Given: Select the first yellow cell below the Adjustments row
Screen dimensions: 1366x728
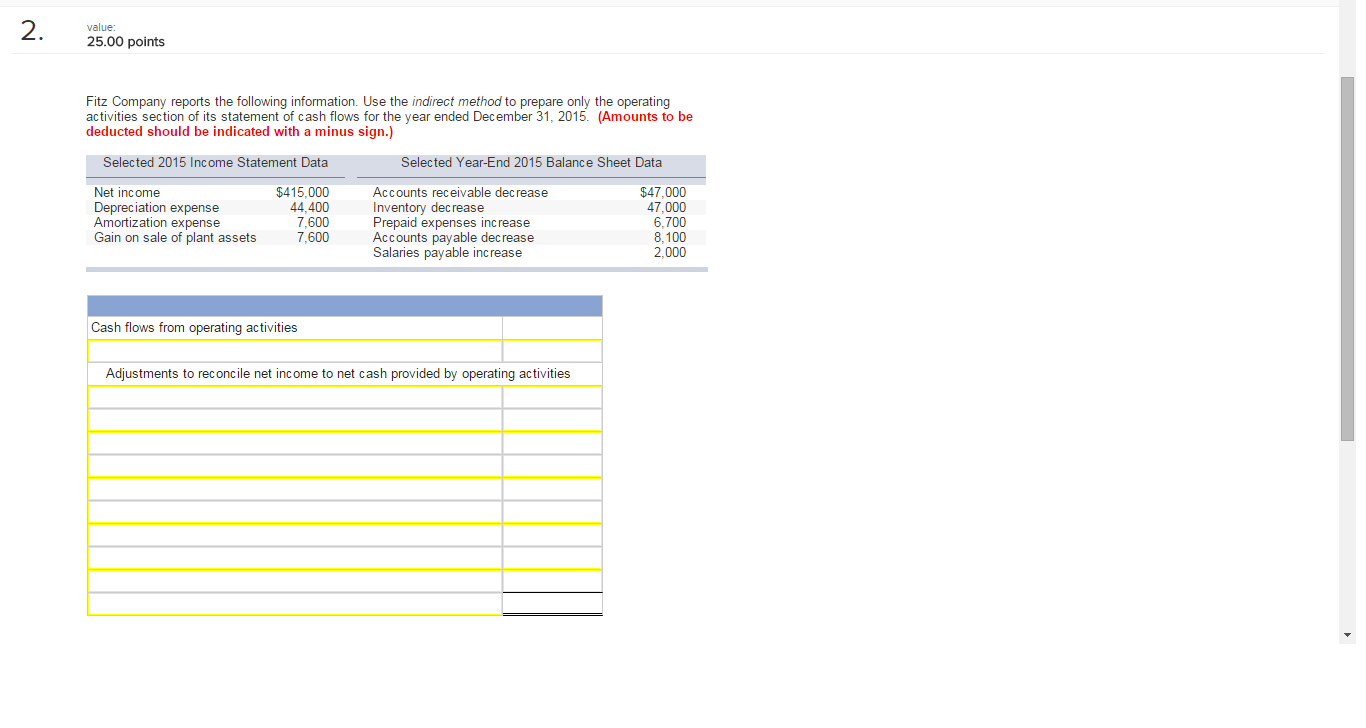Looking at the screenshot, I should [x=295, y=397].
